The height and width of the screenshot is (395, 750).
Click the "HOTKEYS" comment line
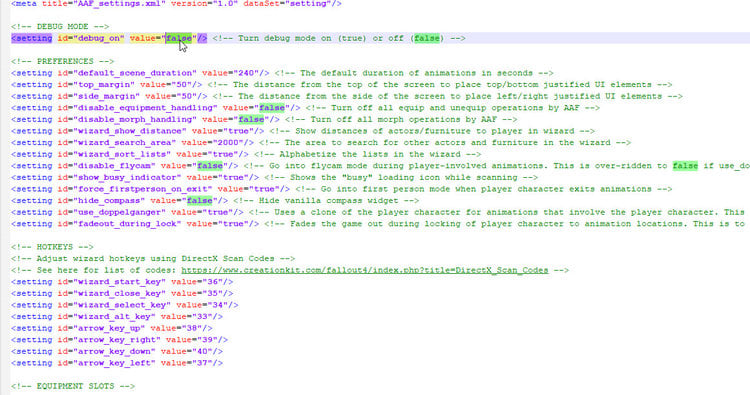52,247
